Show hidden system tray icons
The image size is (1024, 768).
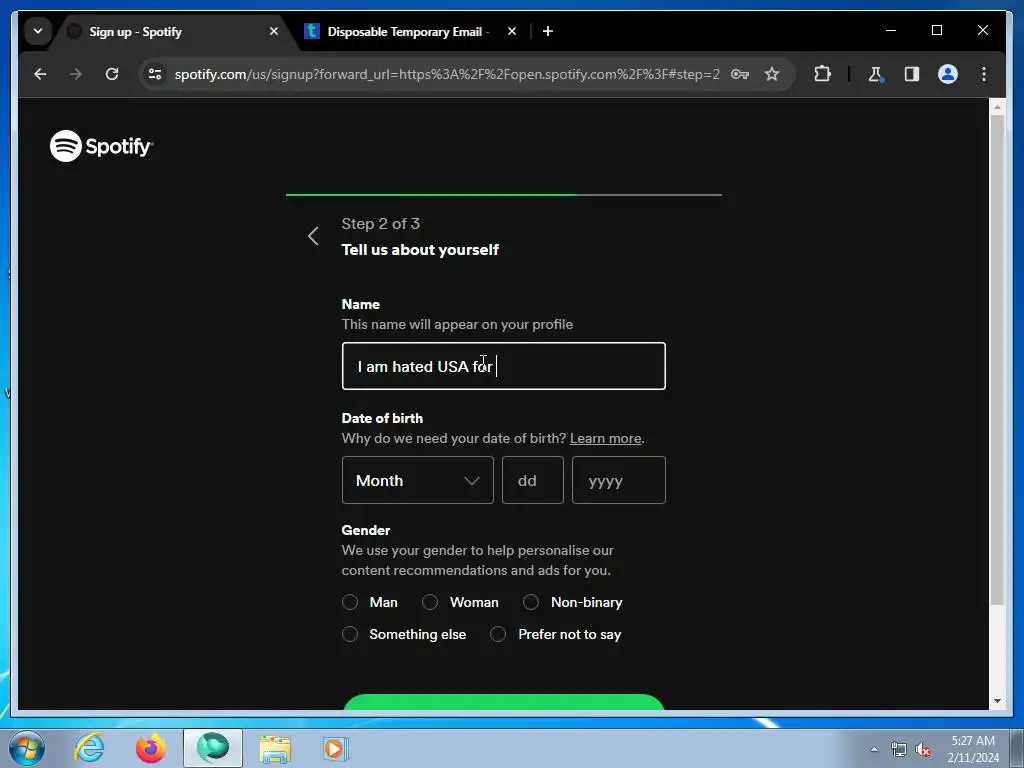(x=874, y=749)
